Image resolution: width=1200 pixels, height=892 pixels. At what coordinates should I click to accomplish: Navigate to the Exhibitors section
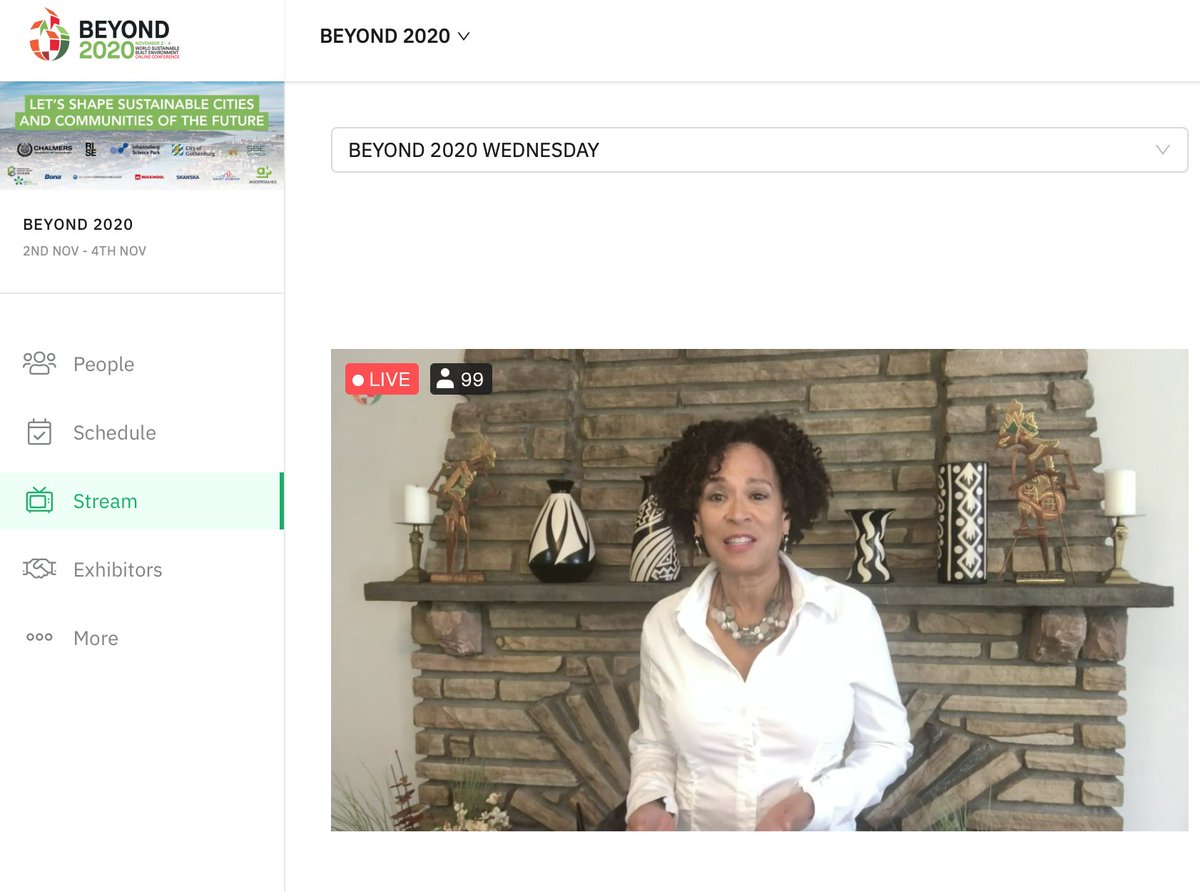(118, 569)
